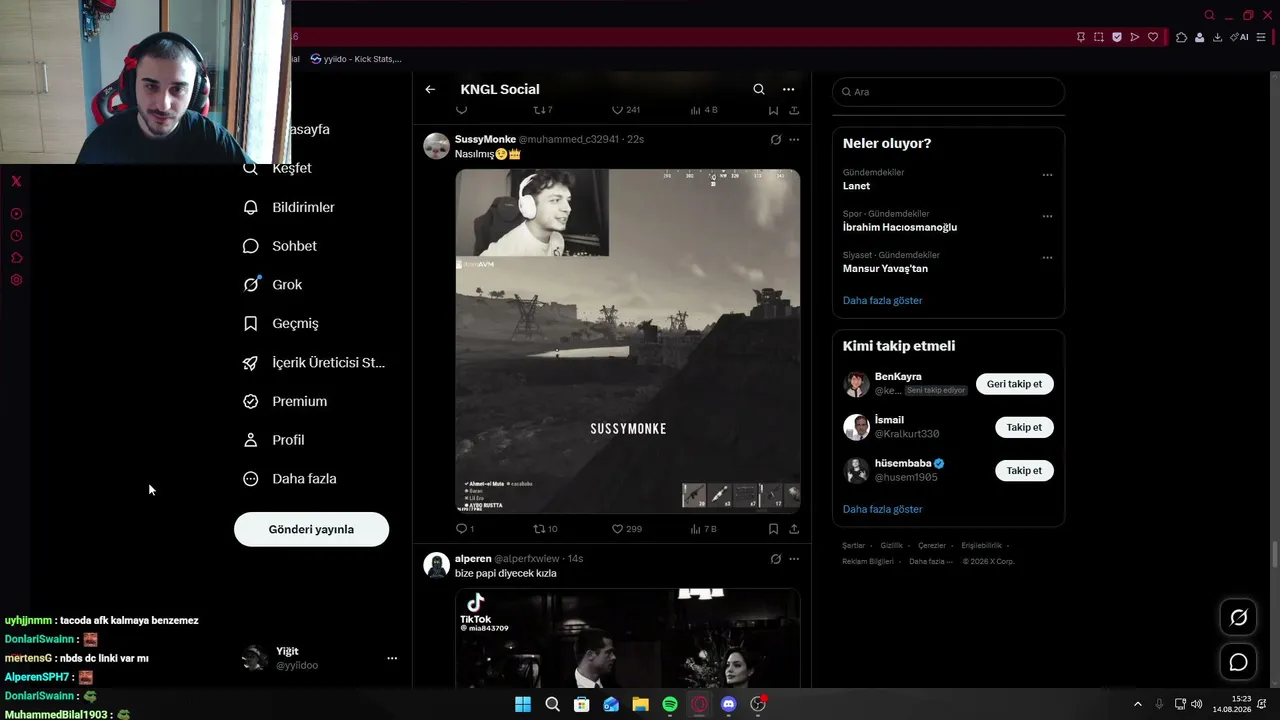Image resolution: width=1280 pixels, height=720 pixels.
Task: Open KNGL Social more options menu
Action: click(x=789, y=89)
